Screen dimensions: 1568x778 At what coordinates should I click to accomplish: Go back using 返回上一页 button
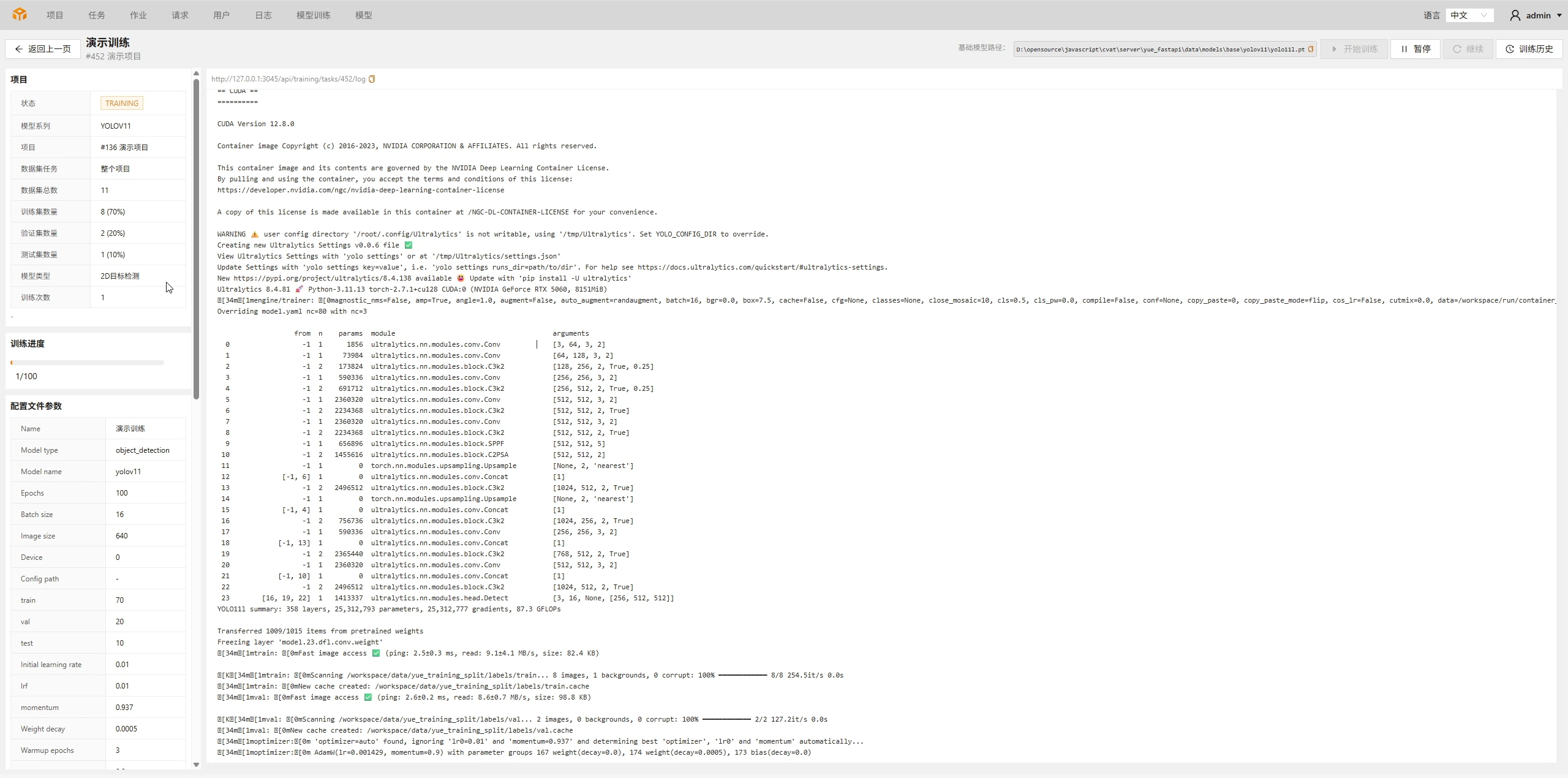point(43,49)
